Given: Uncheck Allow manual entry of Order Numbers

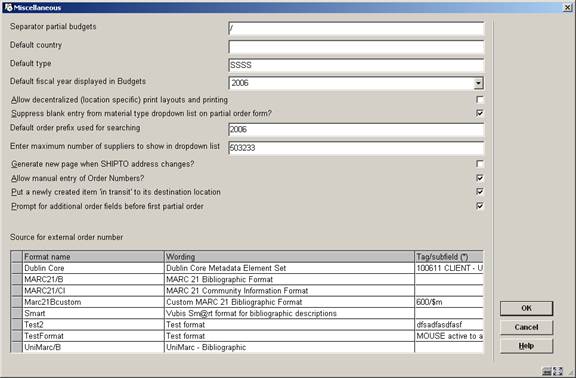Looking at the screenshot, I should coord(479,178).
